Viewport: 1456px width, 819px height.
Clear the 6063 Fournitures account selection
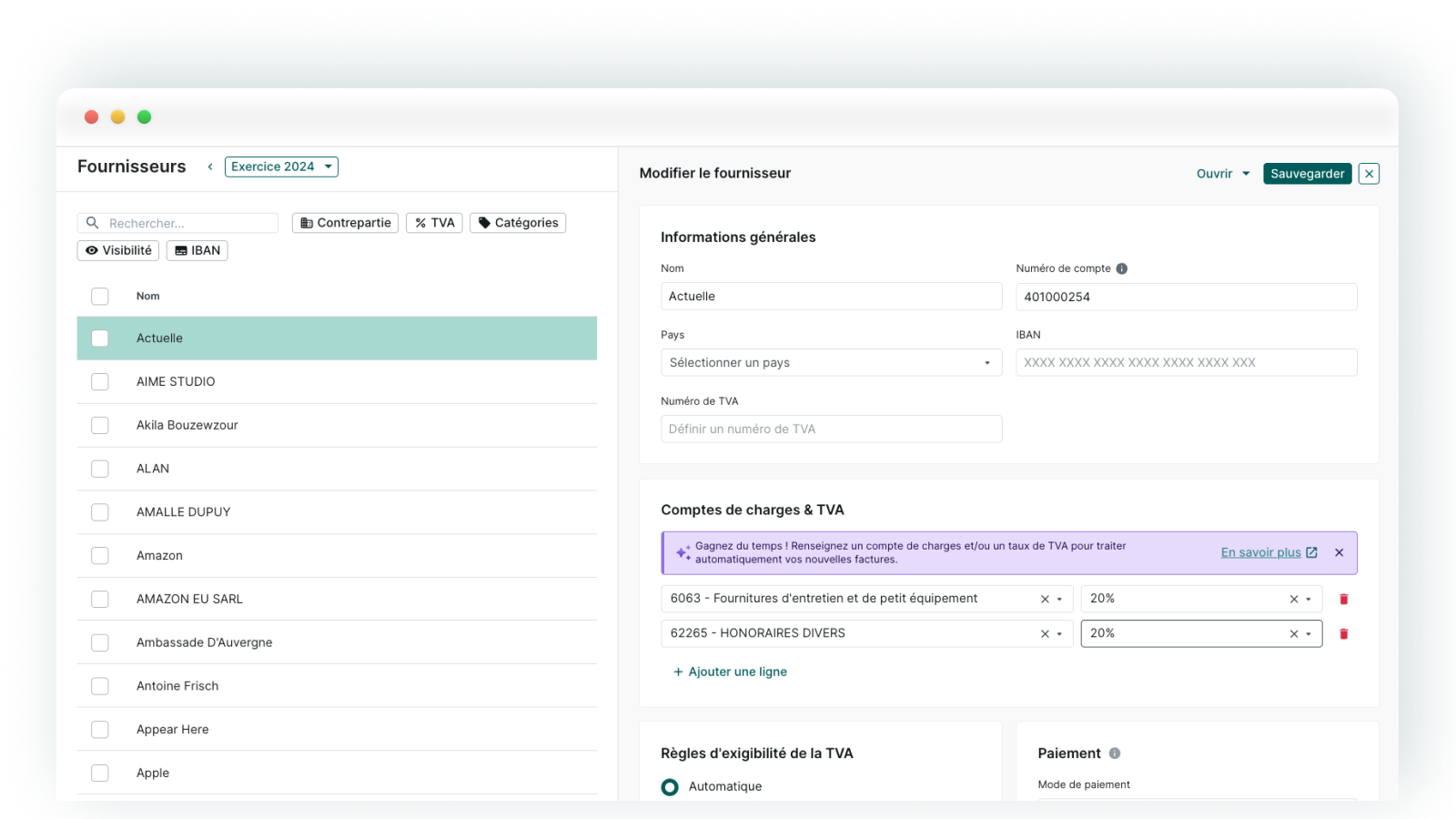pyautogui.click(x=1045, y=599)
